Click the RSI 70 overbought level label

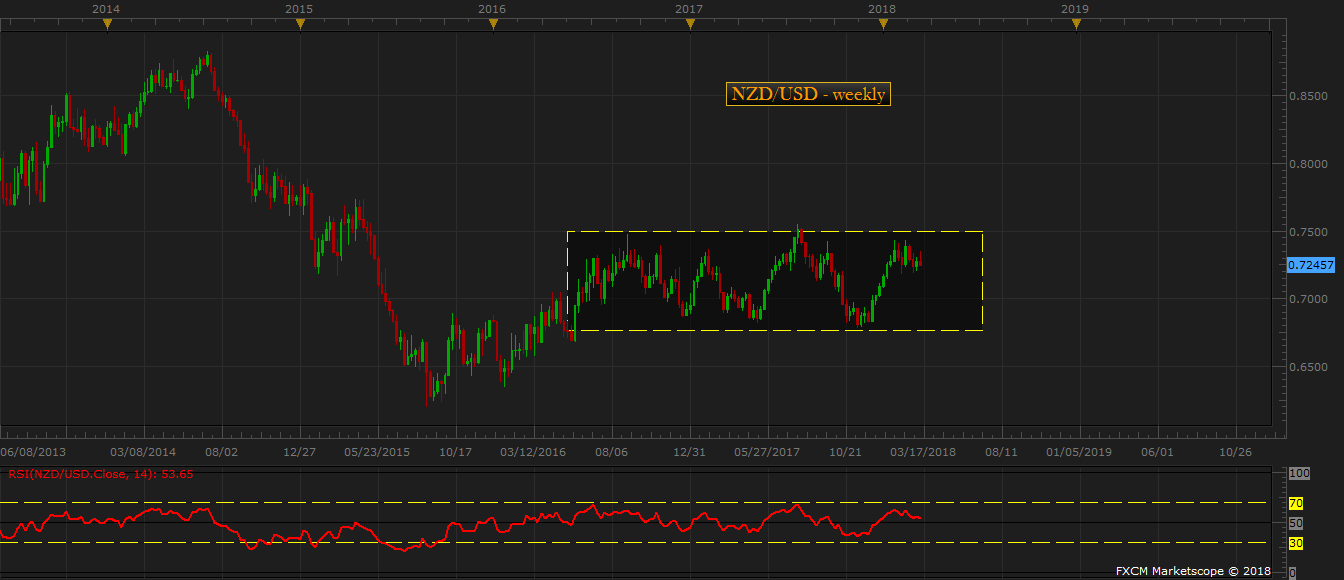(x=1296, y=503)
